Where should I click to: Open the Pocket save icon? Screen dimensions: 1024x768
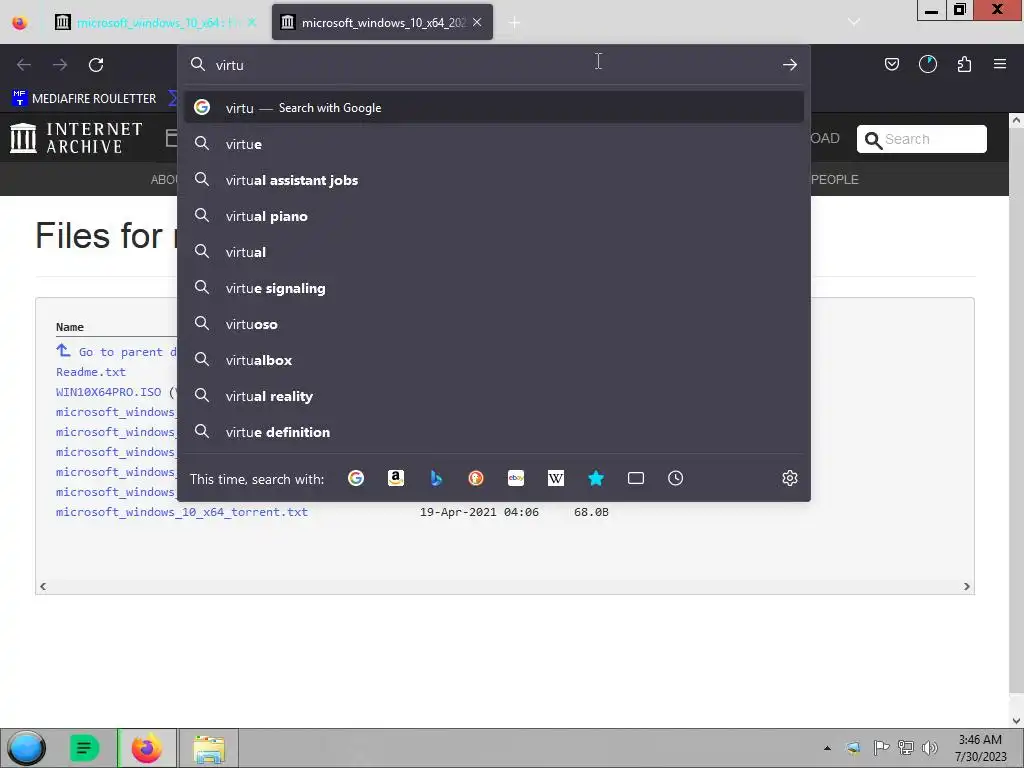(891, 64)
